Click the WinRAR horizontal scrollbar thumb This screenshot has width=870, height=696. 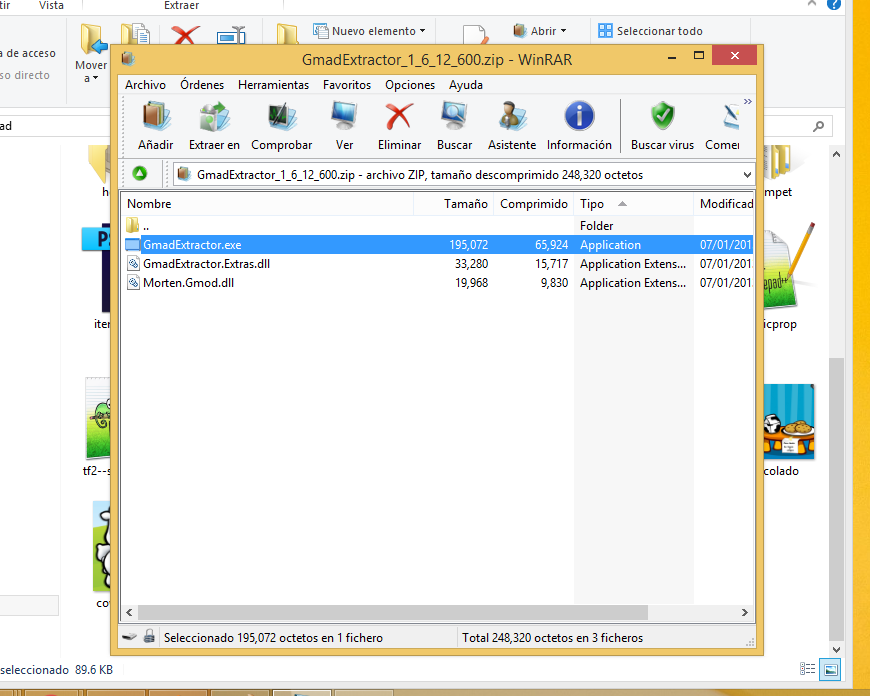coord(393,612)
